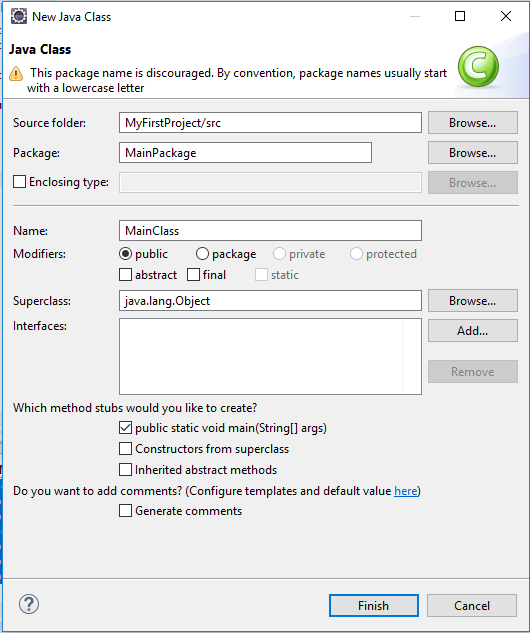
Task: Check the abstract modifier checkbox
Action: [125, 275]
